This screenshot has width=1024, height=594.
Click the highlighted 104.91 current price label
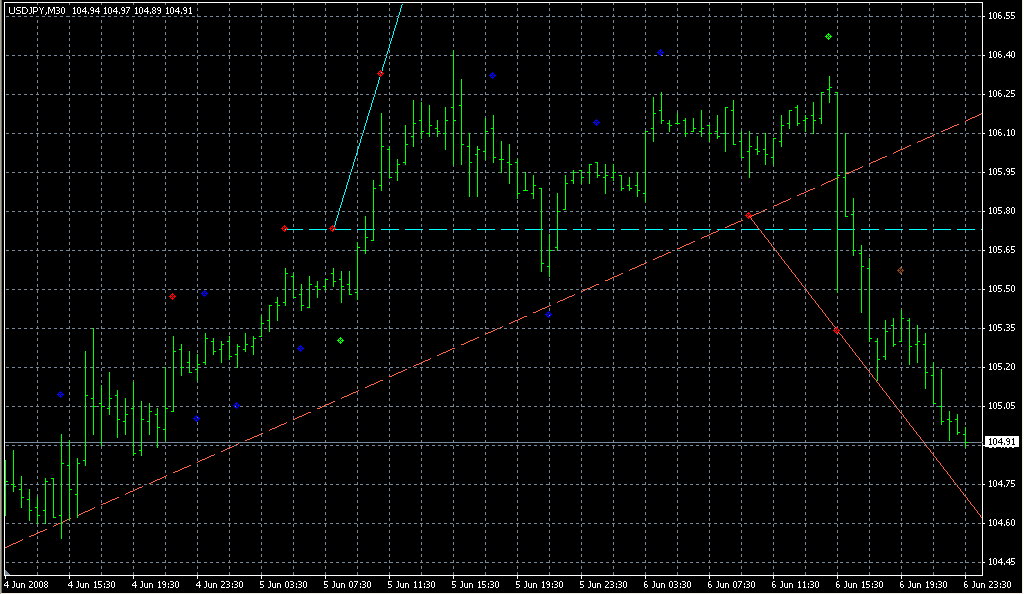point(1001,442)
